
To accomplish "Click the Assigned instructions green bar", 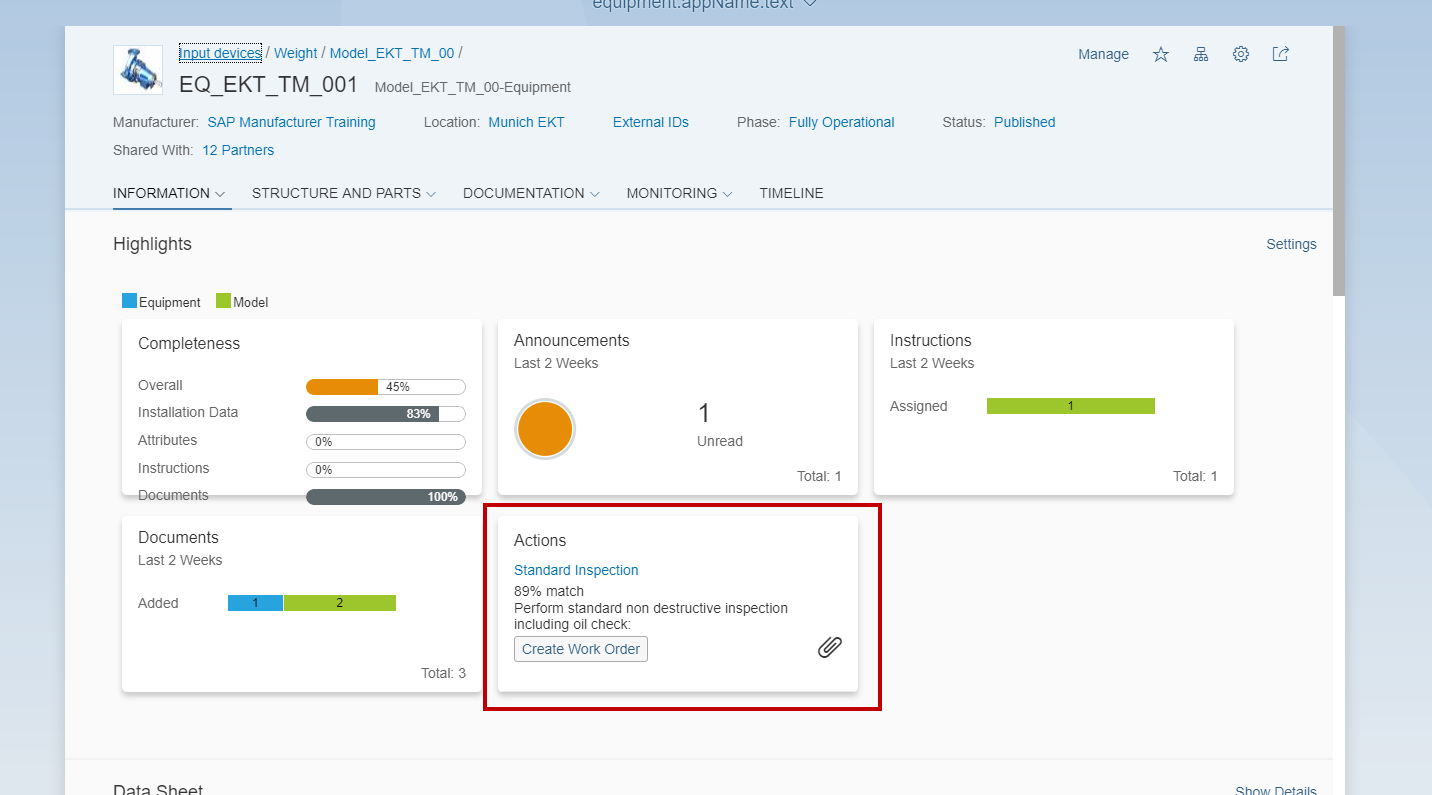I will 1071,406.
